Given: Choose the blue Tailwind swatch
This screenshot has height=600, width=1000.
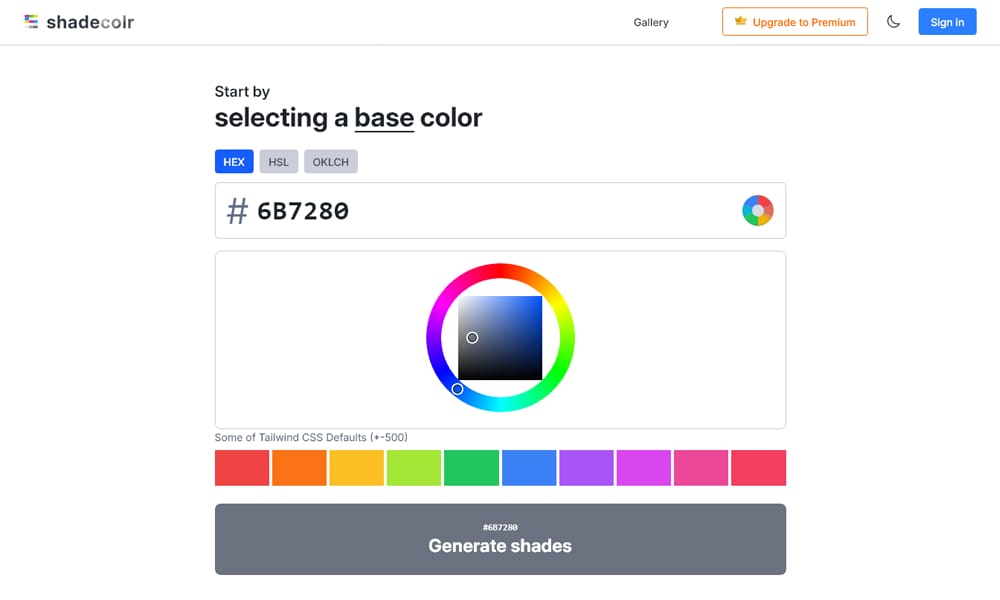Looking at the screenshot, I should 529,468.
